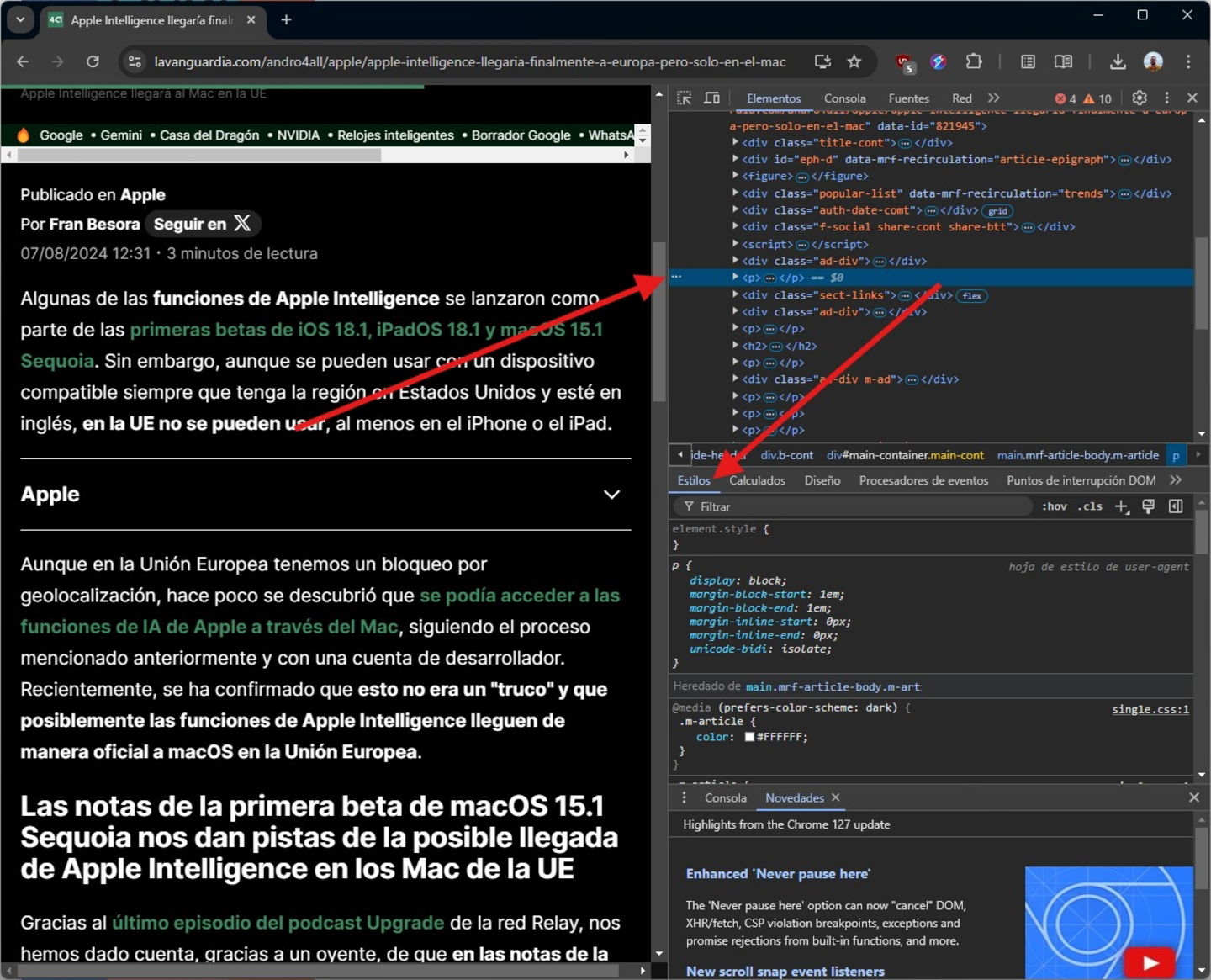The width and height of the screenshot is (1211, 980).
Task: Click 'Enhanced Never pause here' link
Action: [778, 874]
